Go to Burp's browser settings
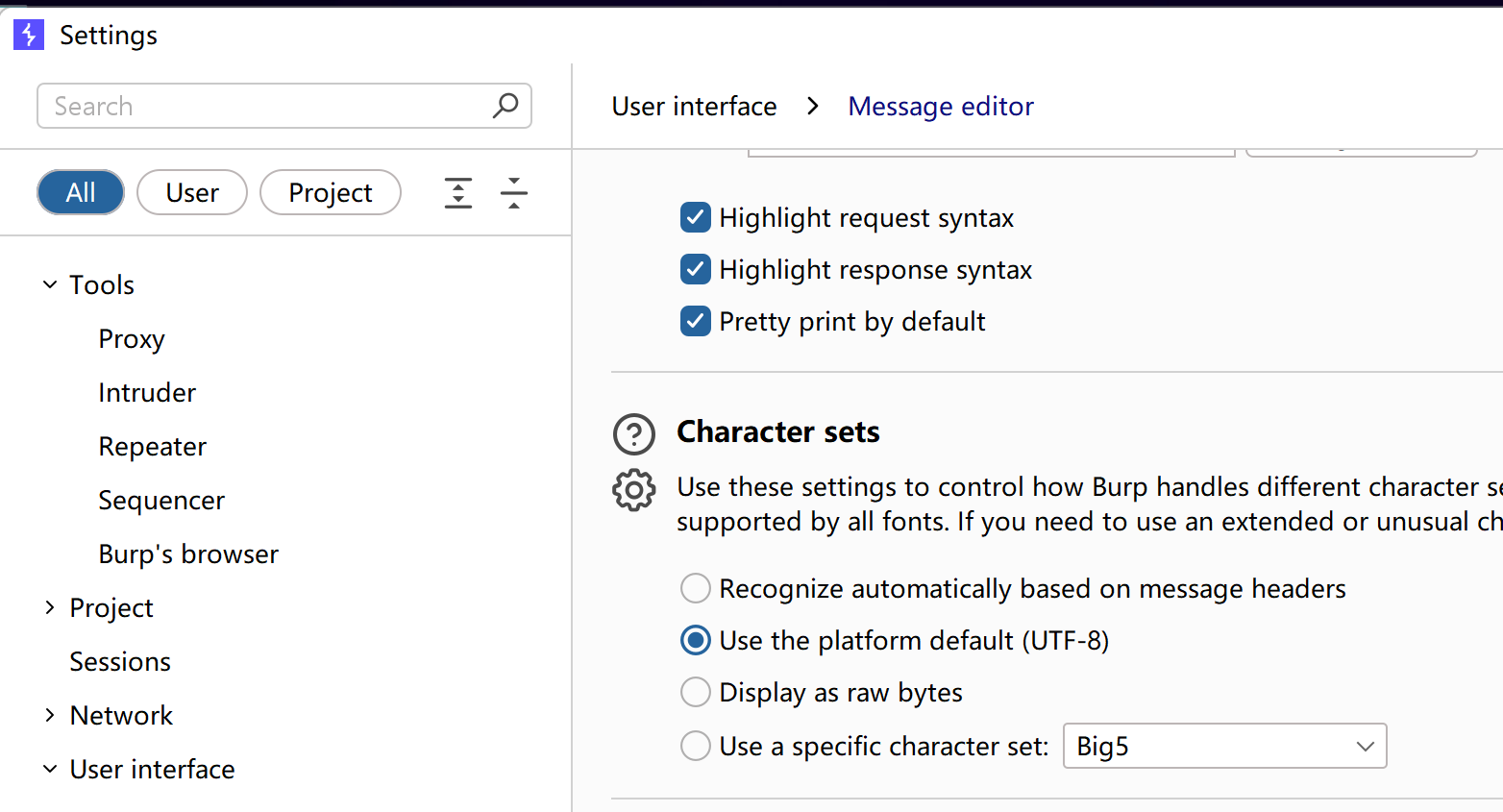The width and height of the screenshot is (1503, 812). click(x=188, y=554)
